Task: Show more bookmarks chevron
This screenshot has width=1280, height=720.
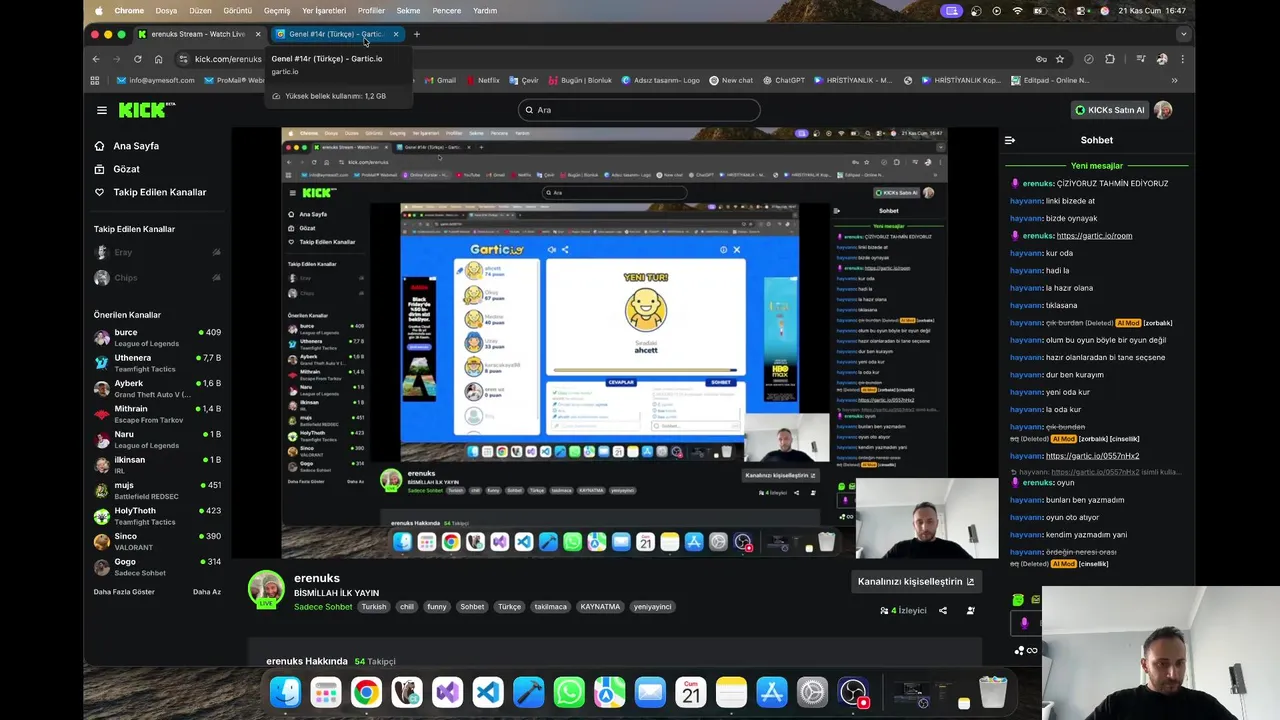Action: [x=1174, y=80]
